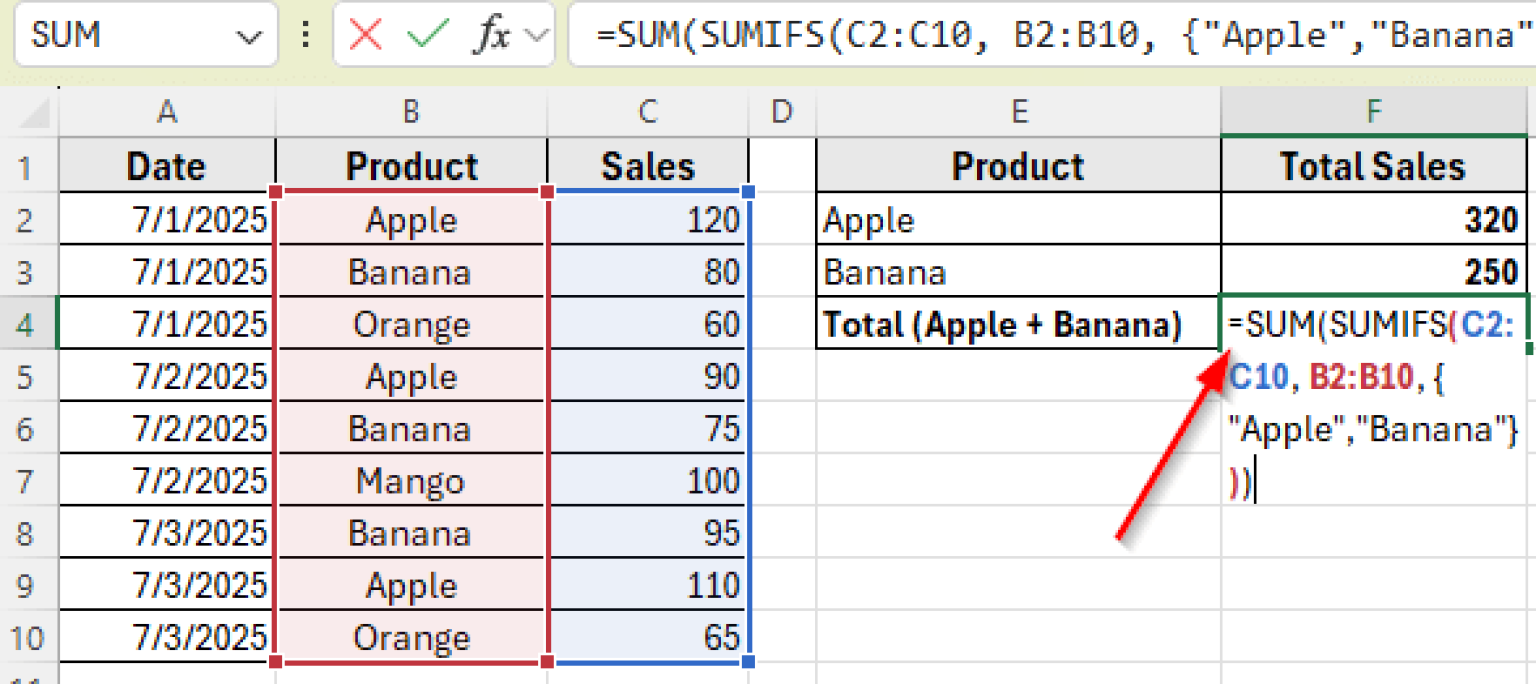
Task: Select cell B7 containing Mango
Action: click(x=411, y=480)
